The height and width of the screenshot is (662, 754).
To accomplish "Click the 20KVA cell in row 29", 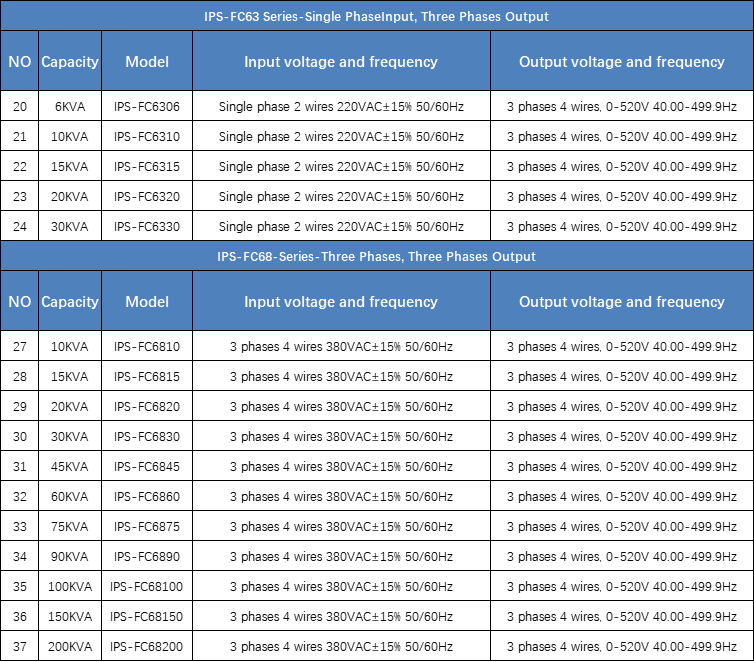I will coord(70,406).
